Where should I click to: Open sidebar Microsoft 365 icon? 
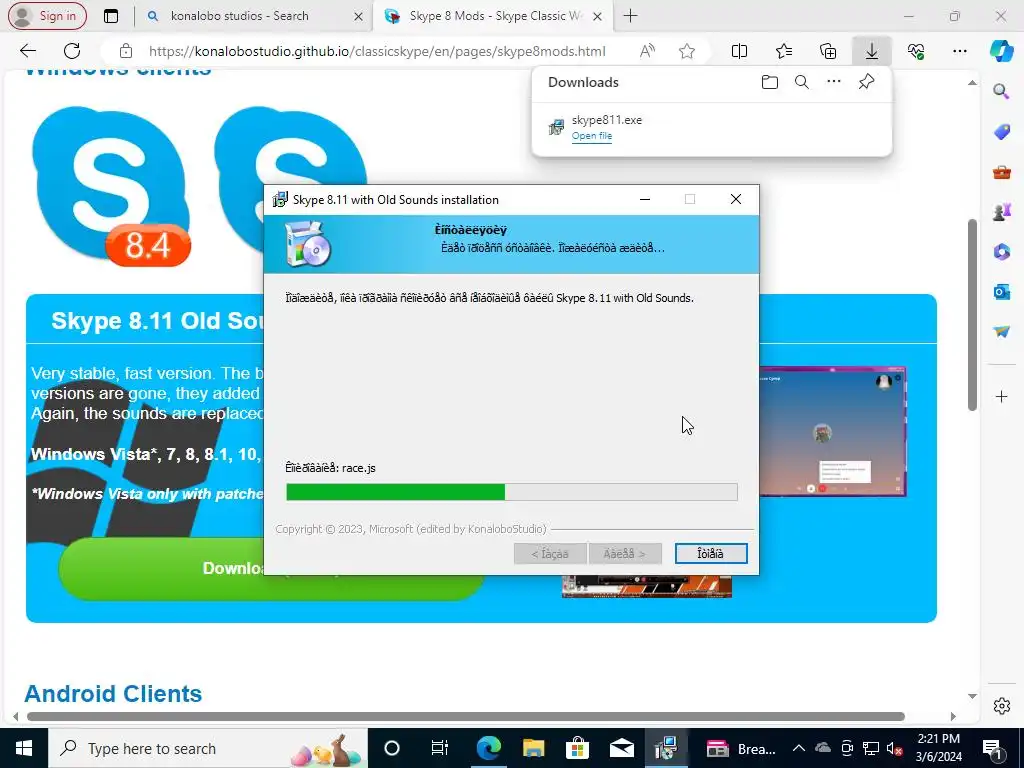coord(1001,251)
